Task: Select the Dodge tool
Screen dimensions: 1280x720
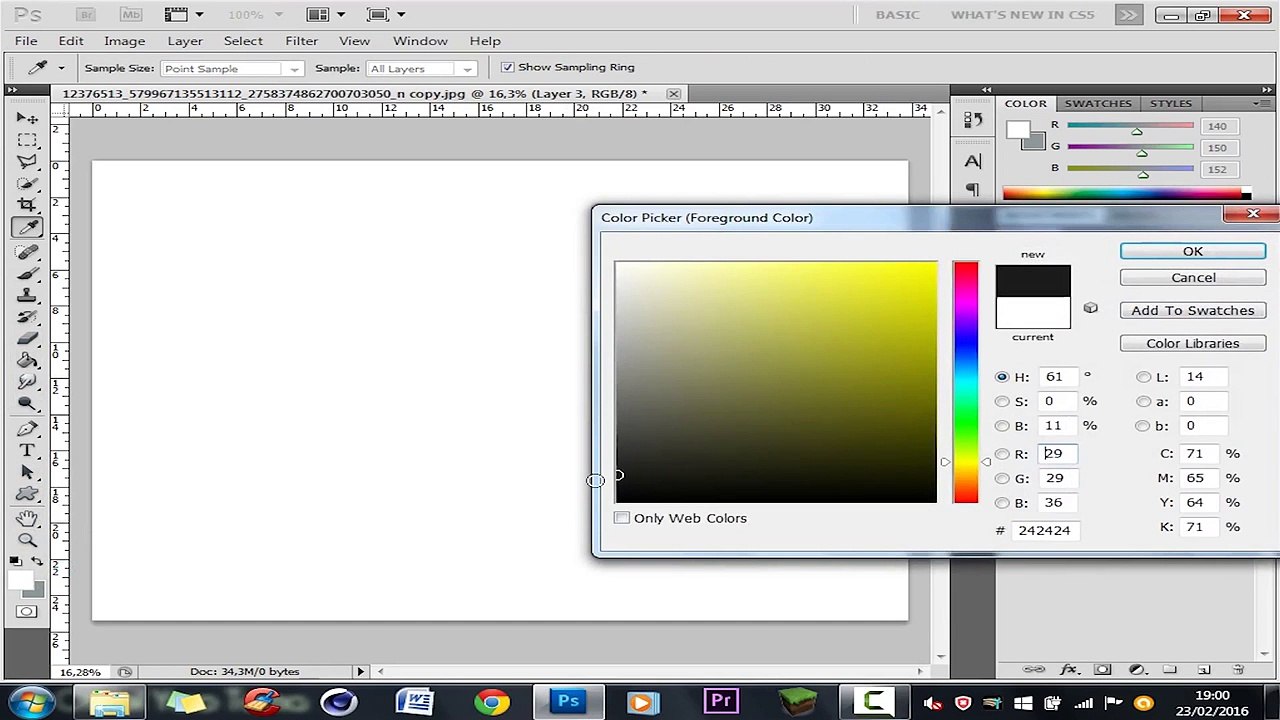Action: [x=27, y=405]
